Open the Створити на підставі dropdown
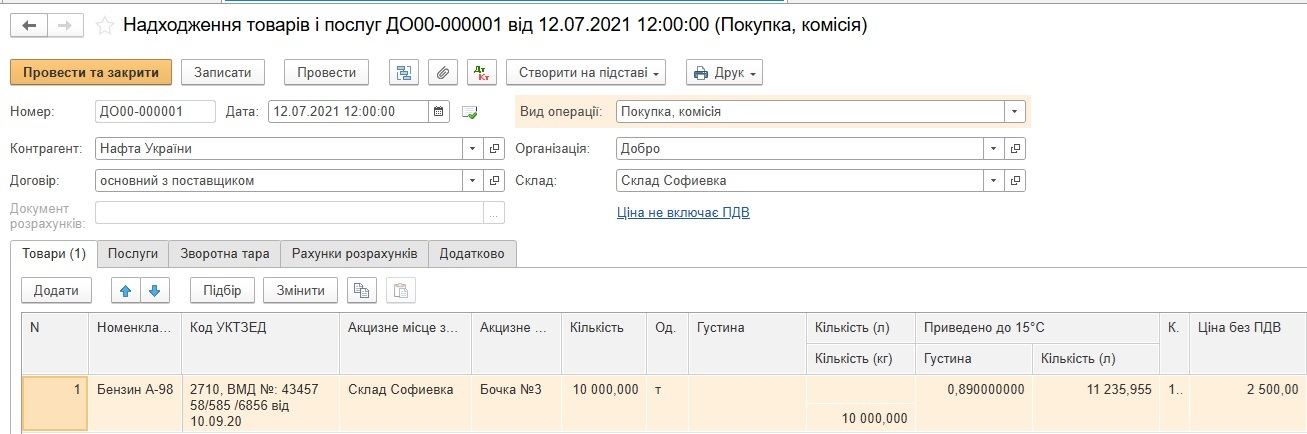This screenshot has width=1307, height=434. tap(586, 73)
